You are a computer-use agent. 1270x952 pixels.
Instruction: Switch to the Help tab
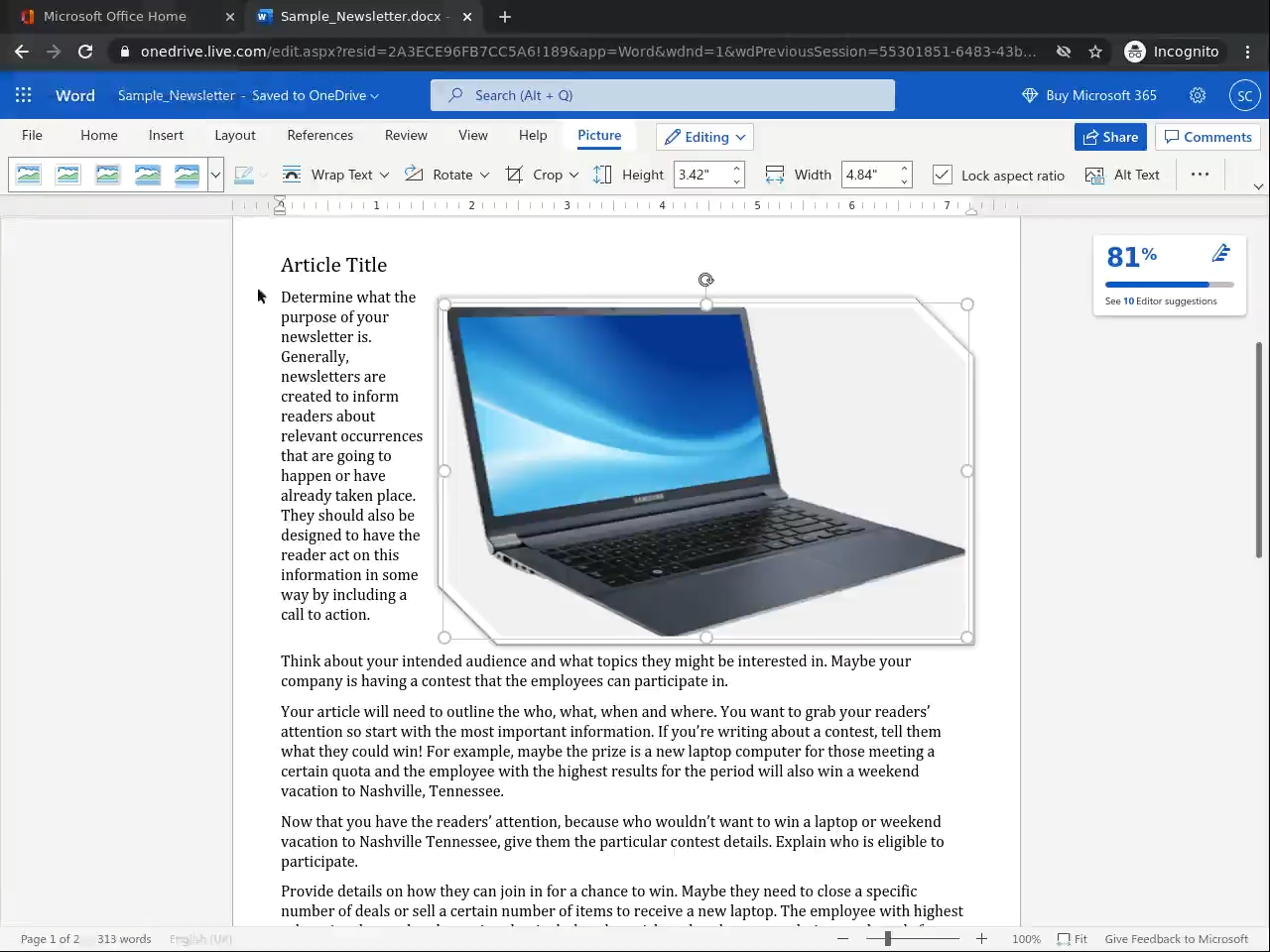click(533, 135)
